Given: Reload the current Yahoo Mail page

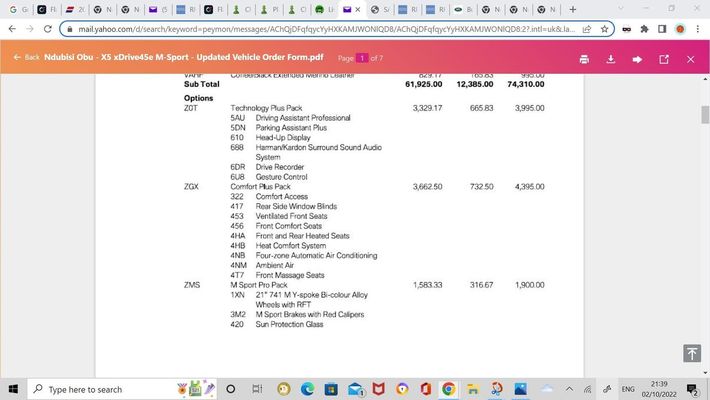Looking at the screenshot, I should click(48, 29).
